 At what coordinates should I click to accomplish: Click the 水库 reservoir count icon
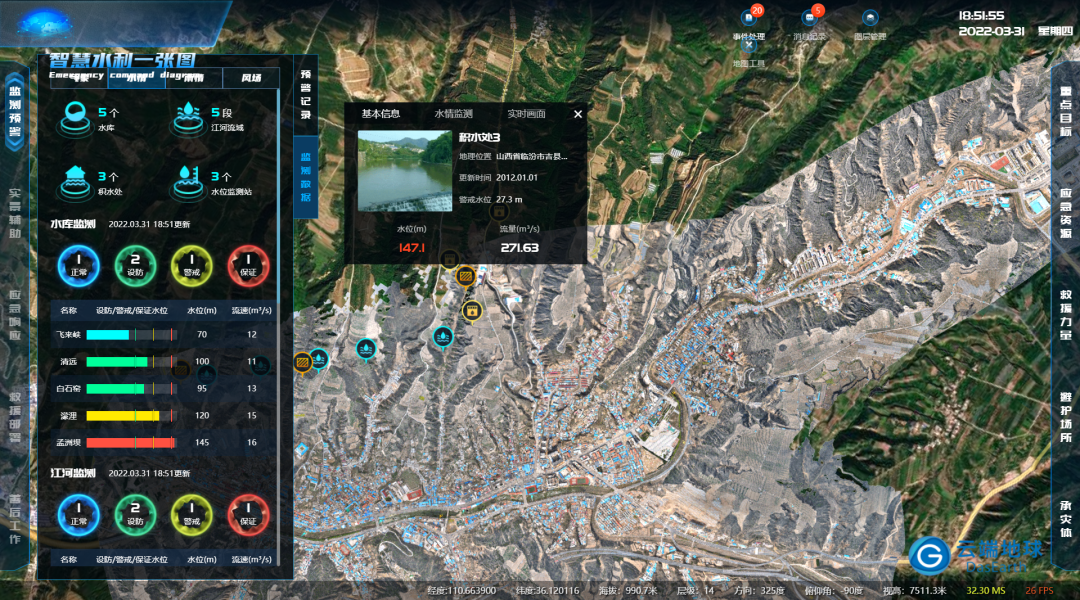74,116
